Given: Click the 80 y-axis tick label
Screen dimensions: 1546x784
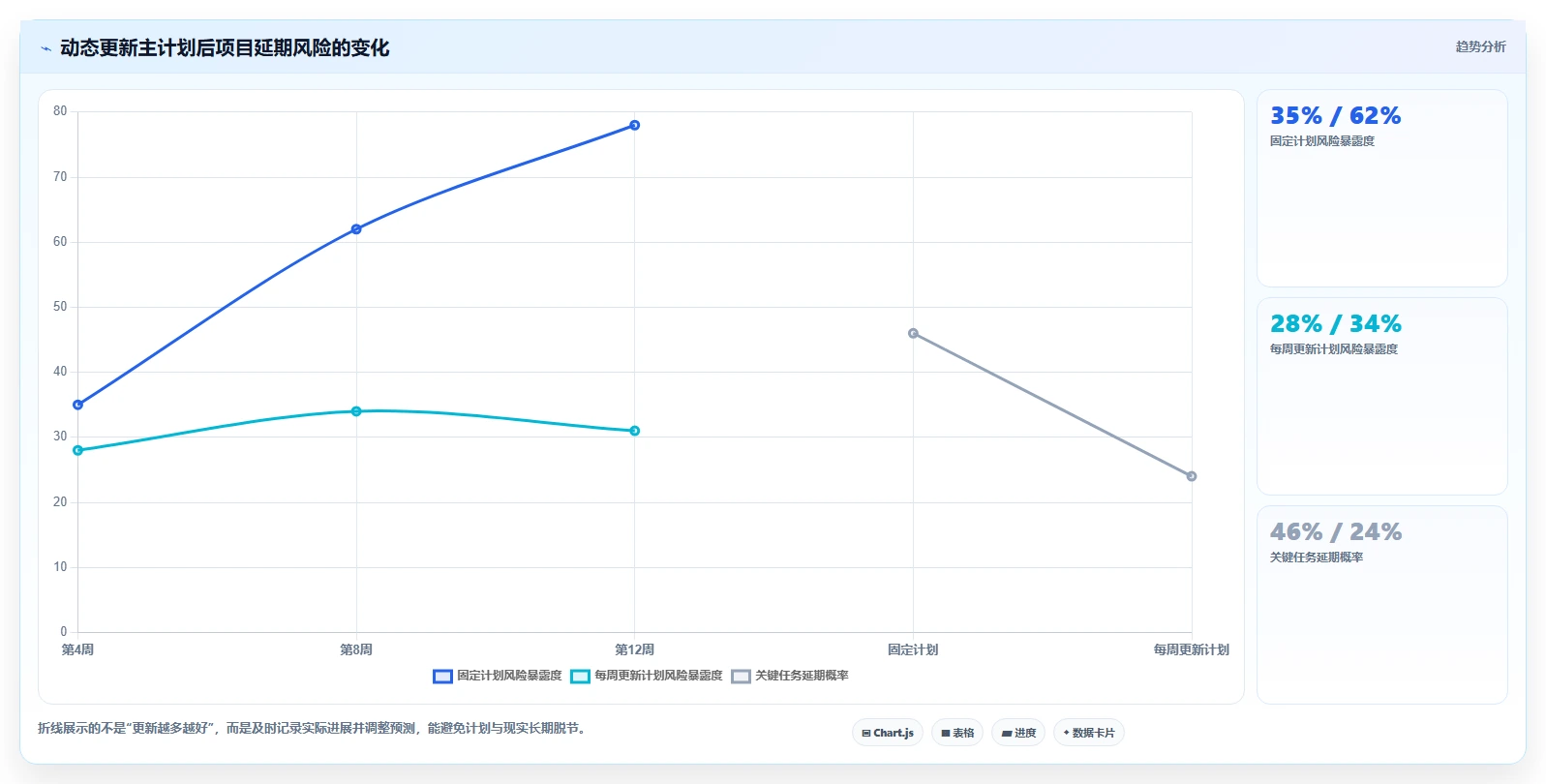Looking at the screenshot, I should [x=60, y=111].
